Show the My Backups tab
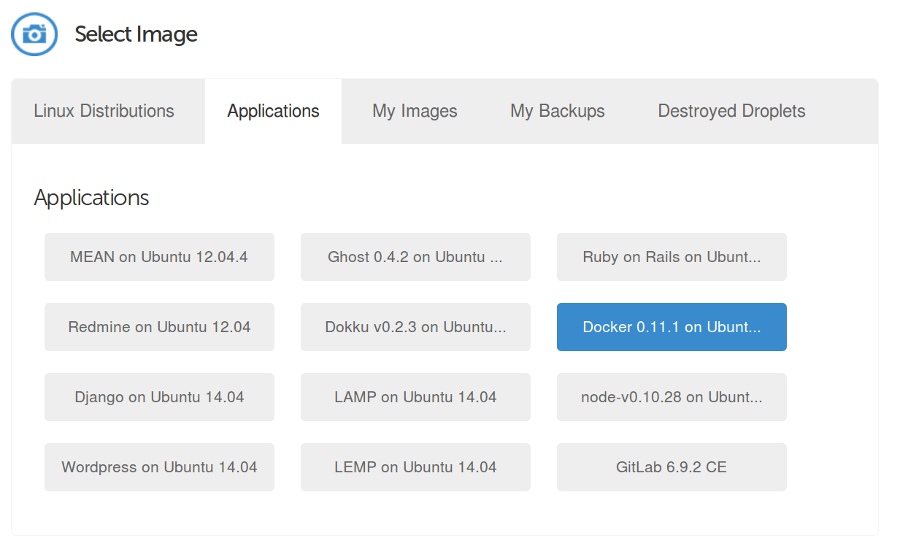 [557, 111]
